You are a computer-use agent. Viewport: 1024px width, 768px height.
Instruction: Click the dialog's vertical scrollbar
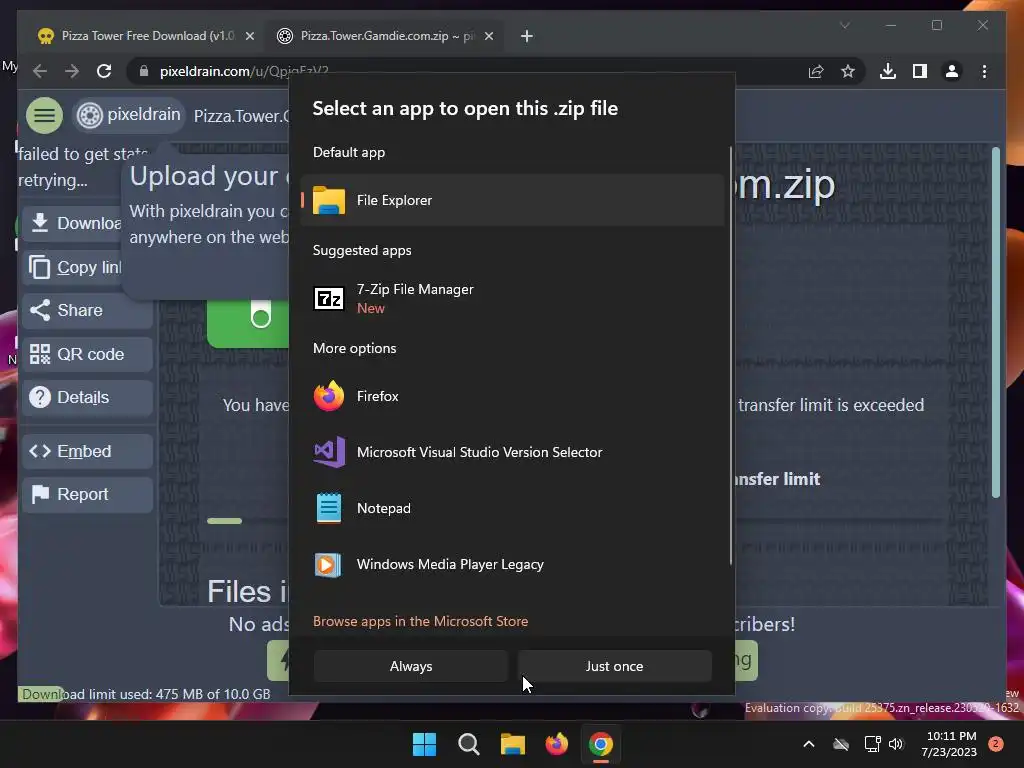[730, 356]
